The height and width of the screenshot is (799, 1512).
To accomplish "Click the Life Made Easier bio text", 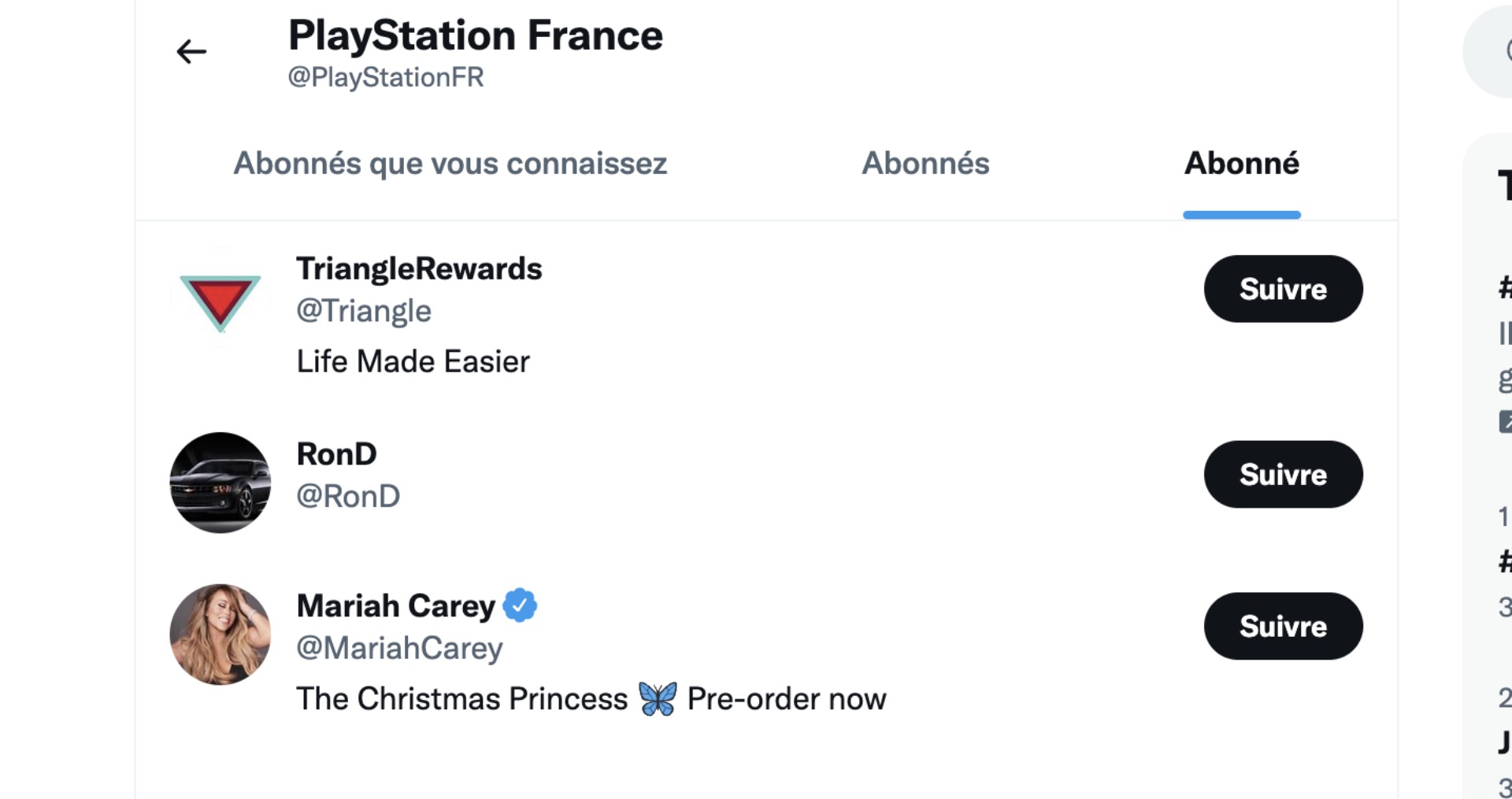I will coord(413,362).
